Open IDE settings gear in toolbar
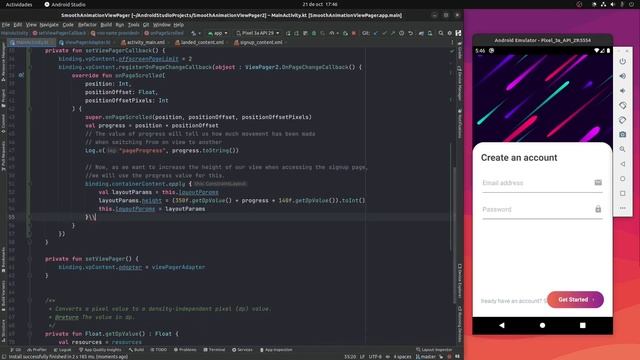The width and height of the screenshot is (640, 360). (449, 33)
